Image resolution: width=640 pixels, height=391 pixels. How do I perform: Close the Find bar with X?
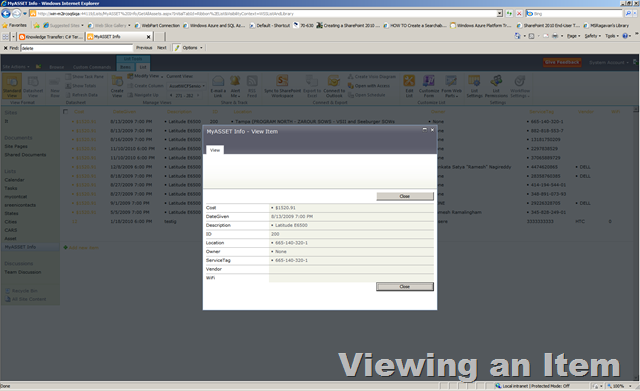coord(6,48)
